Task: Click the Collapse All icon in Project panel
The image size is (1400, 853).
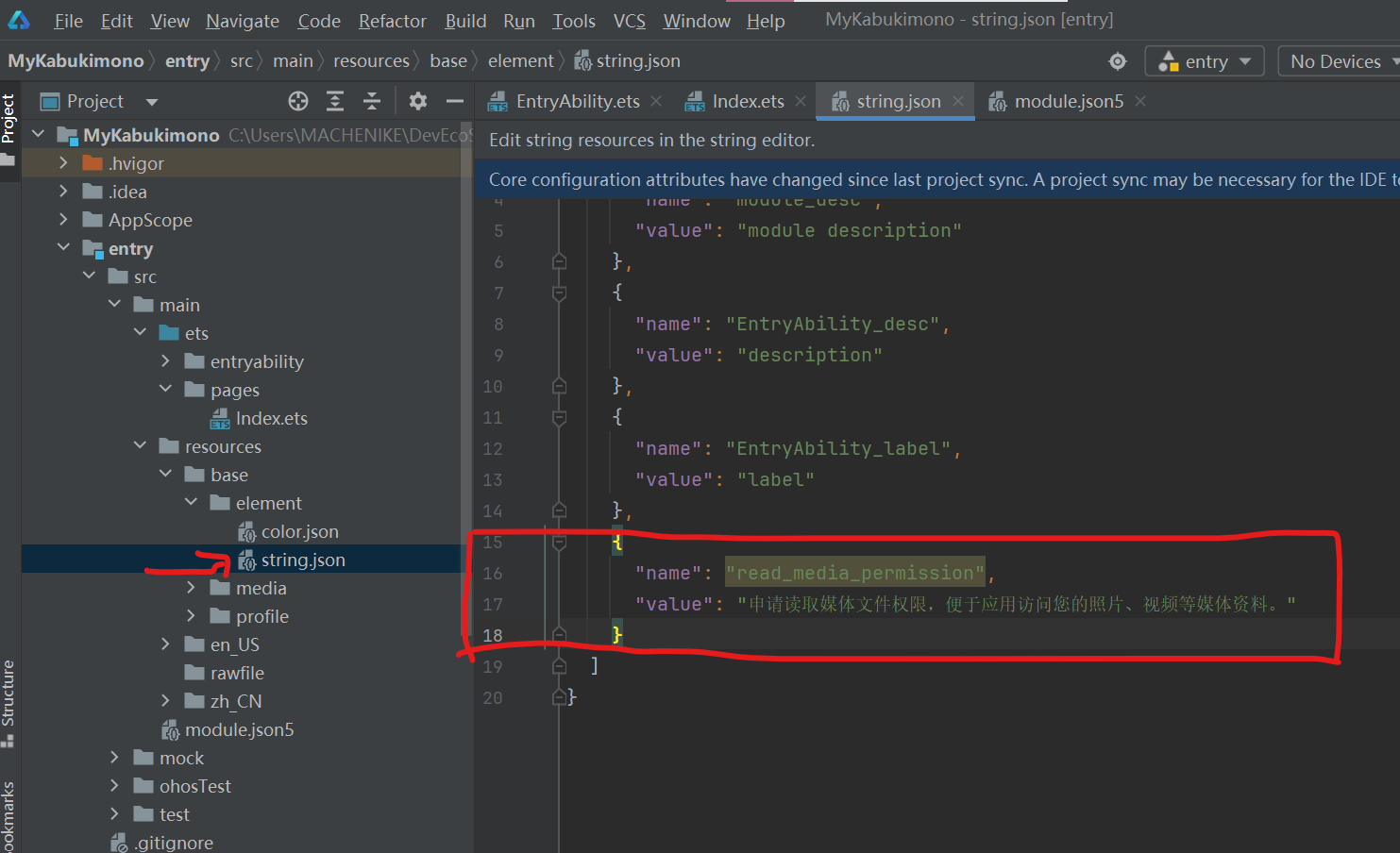Action: click(372, 101)
